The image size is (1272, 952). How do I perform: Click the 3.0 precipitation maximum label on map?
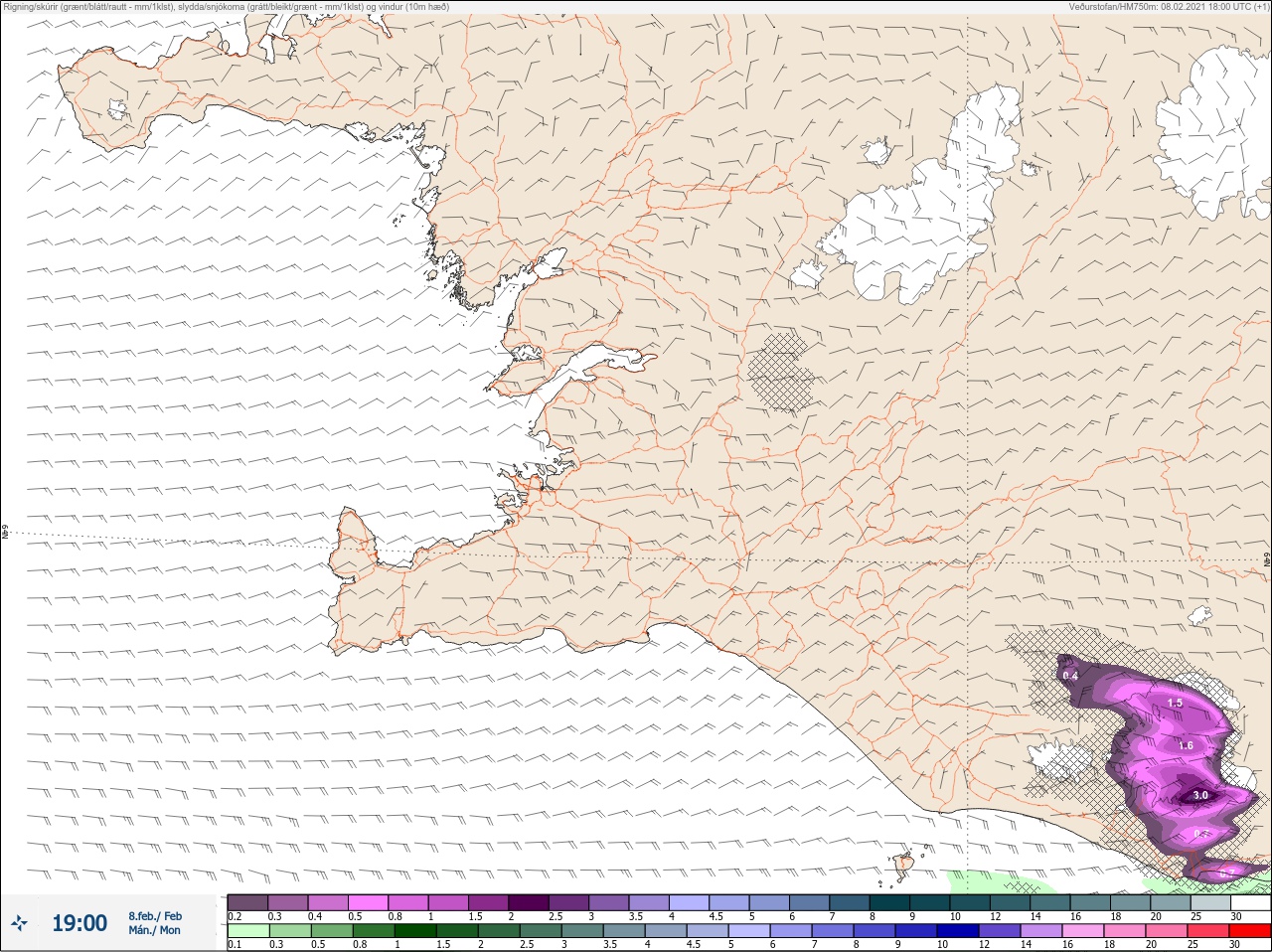1200,795
